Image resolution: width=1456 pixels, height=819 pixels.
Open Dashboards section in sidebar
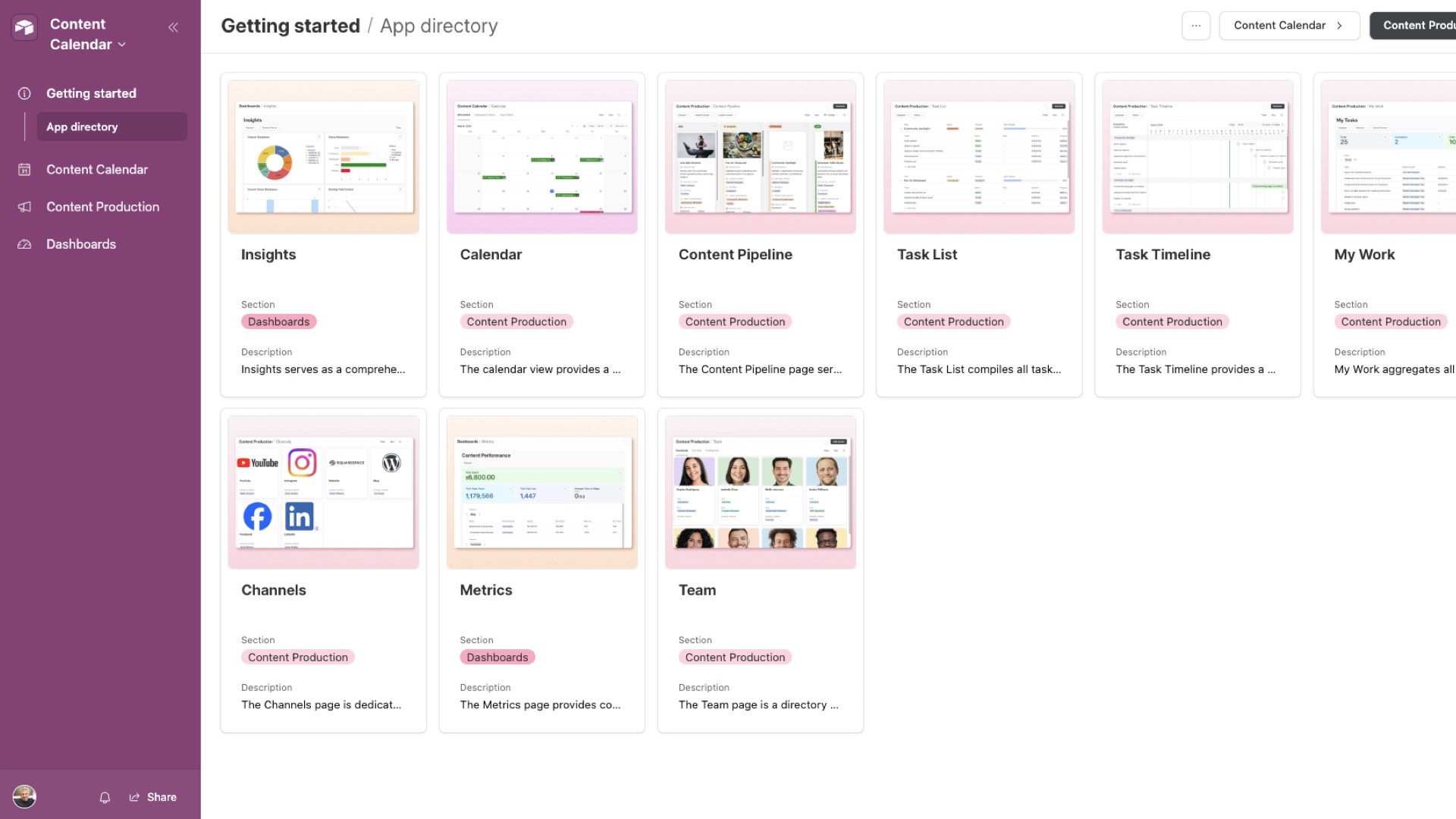[81, 244]
